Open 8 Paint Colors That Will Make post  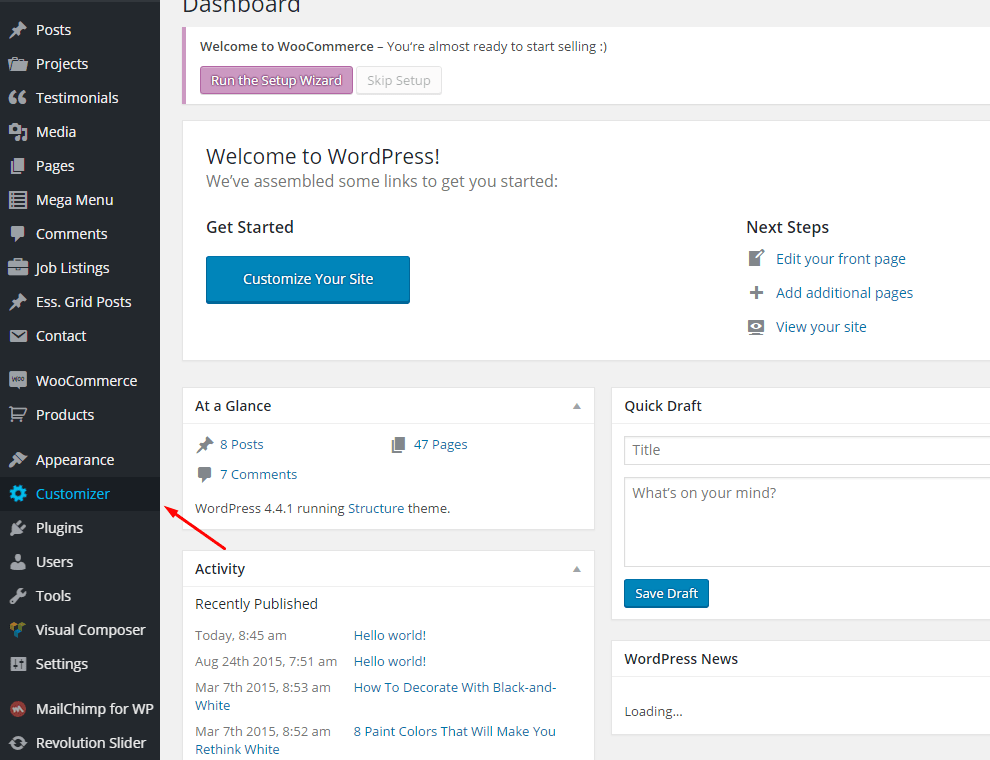click(455, 732)
